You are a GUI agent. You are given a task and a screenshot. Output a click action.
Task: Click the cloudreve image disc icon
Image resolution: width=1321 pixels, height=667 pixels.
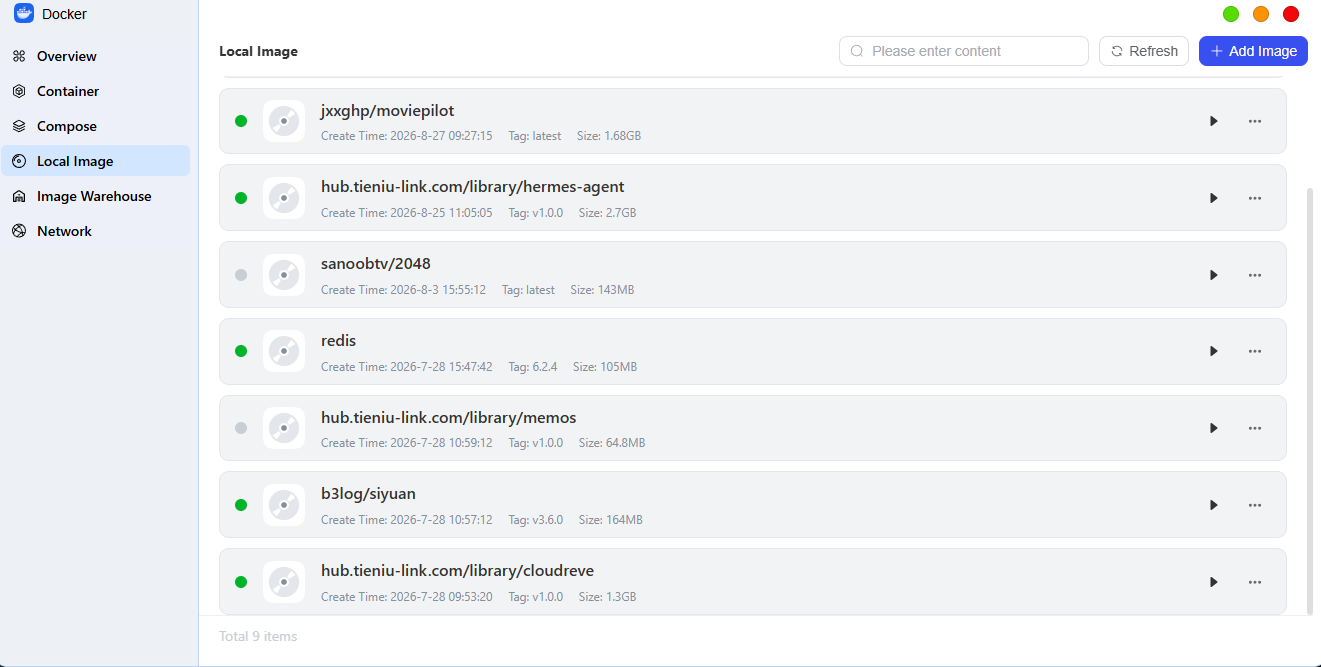coord(284,582)
